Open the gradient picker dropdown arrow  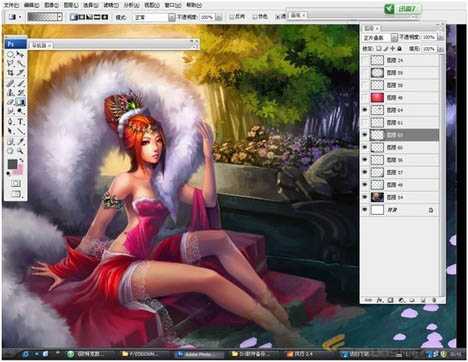(59, 17)
